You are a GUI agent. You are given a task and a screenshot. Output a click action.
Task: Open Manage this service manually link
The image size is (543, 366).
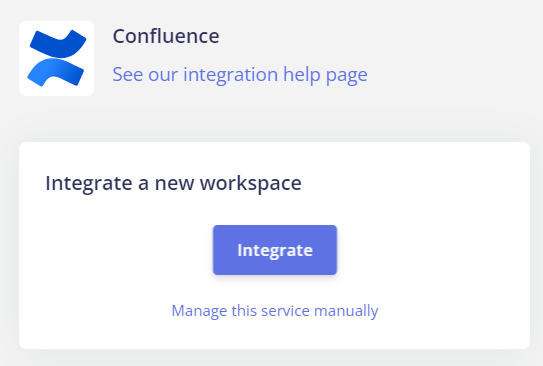(x=275, y=311)
